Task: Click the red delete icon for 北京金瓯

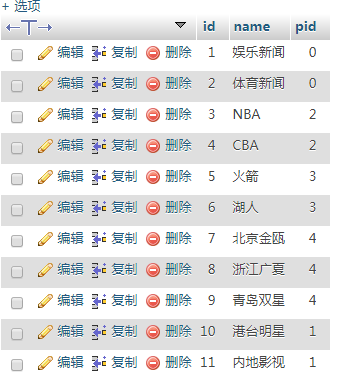Action: point(153,239)
